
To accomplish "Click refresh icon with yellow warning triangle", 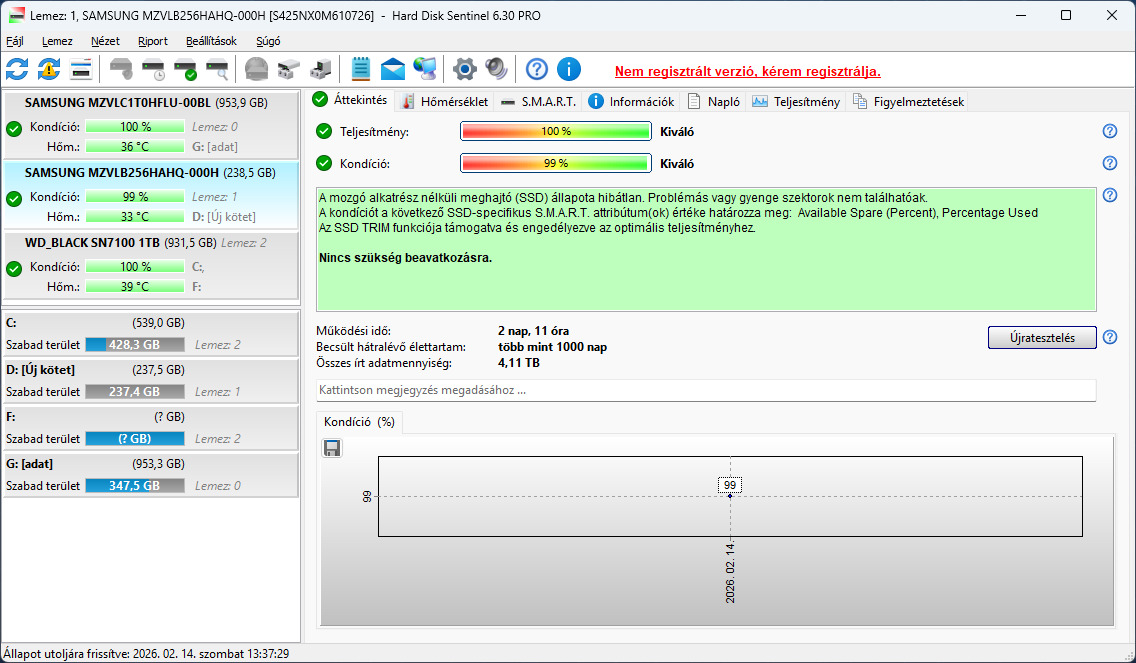I will [x=49, y=70].
